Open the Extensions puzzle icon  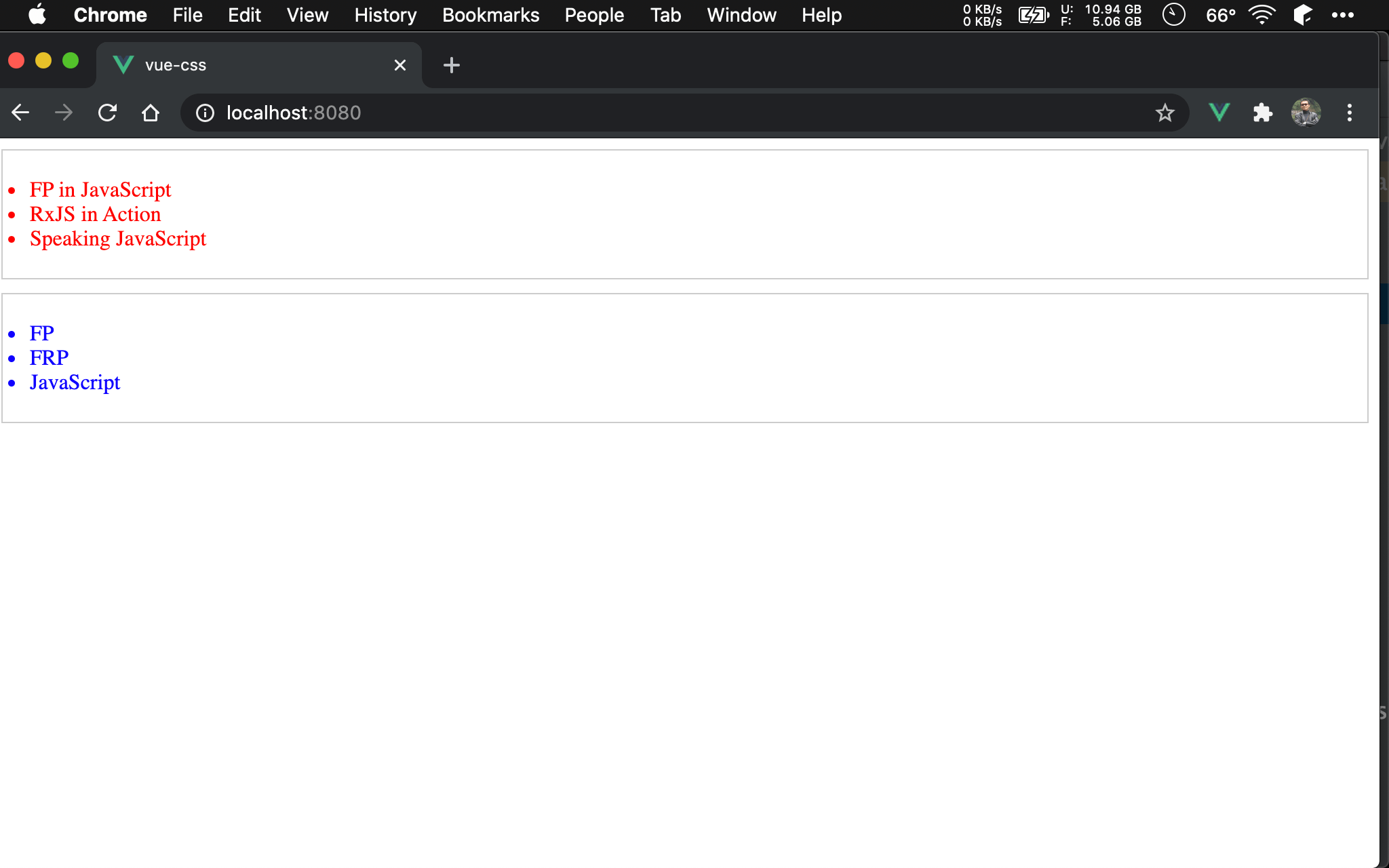click(1262, 113)
